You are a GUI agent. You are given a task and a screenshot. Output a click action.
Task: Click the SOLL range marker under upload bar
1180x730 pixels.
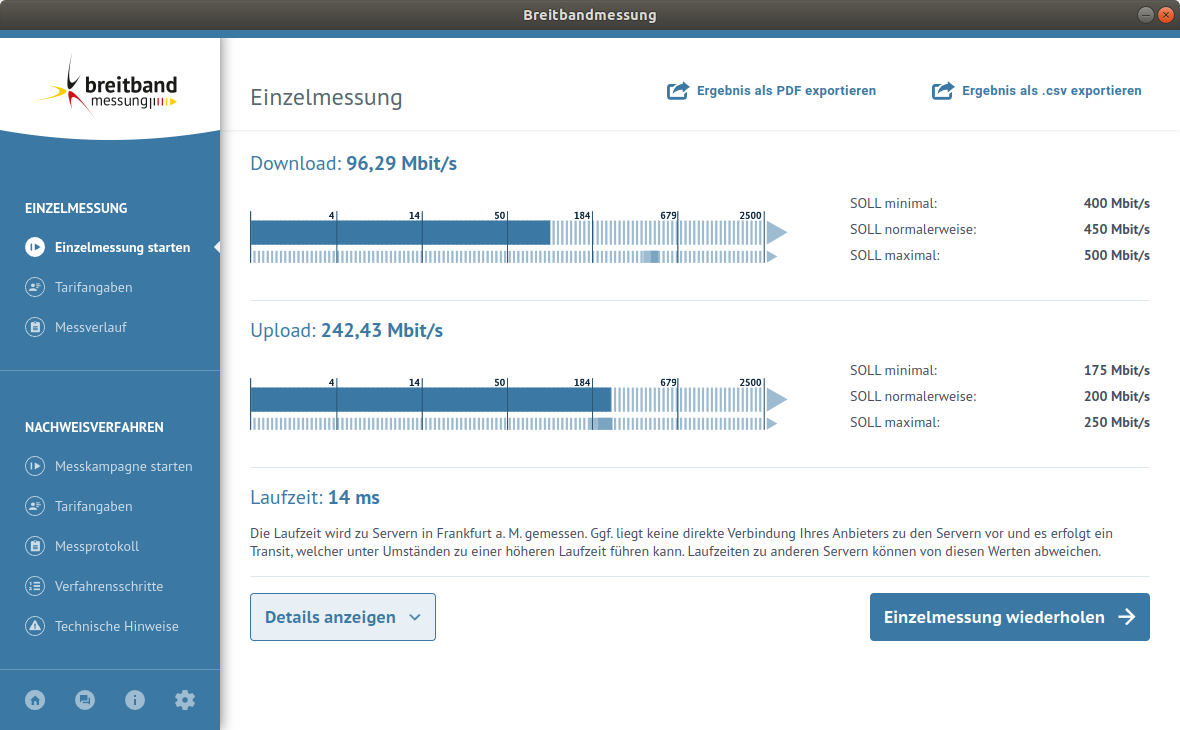(601, 424)
